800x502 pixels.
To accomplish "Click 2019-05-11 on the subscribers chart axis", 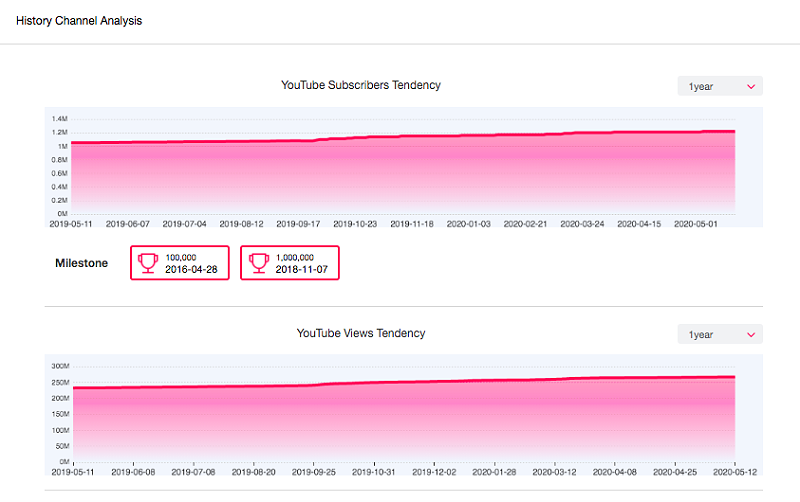I will click(72, 224).
